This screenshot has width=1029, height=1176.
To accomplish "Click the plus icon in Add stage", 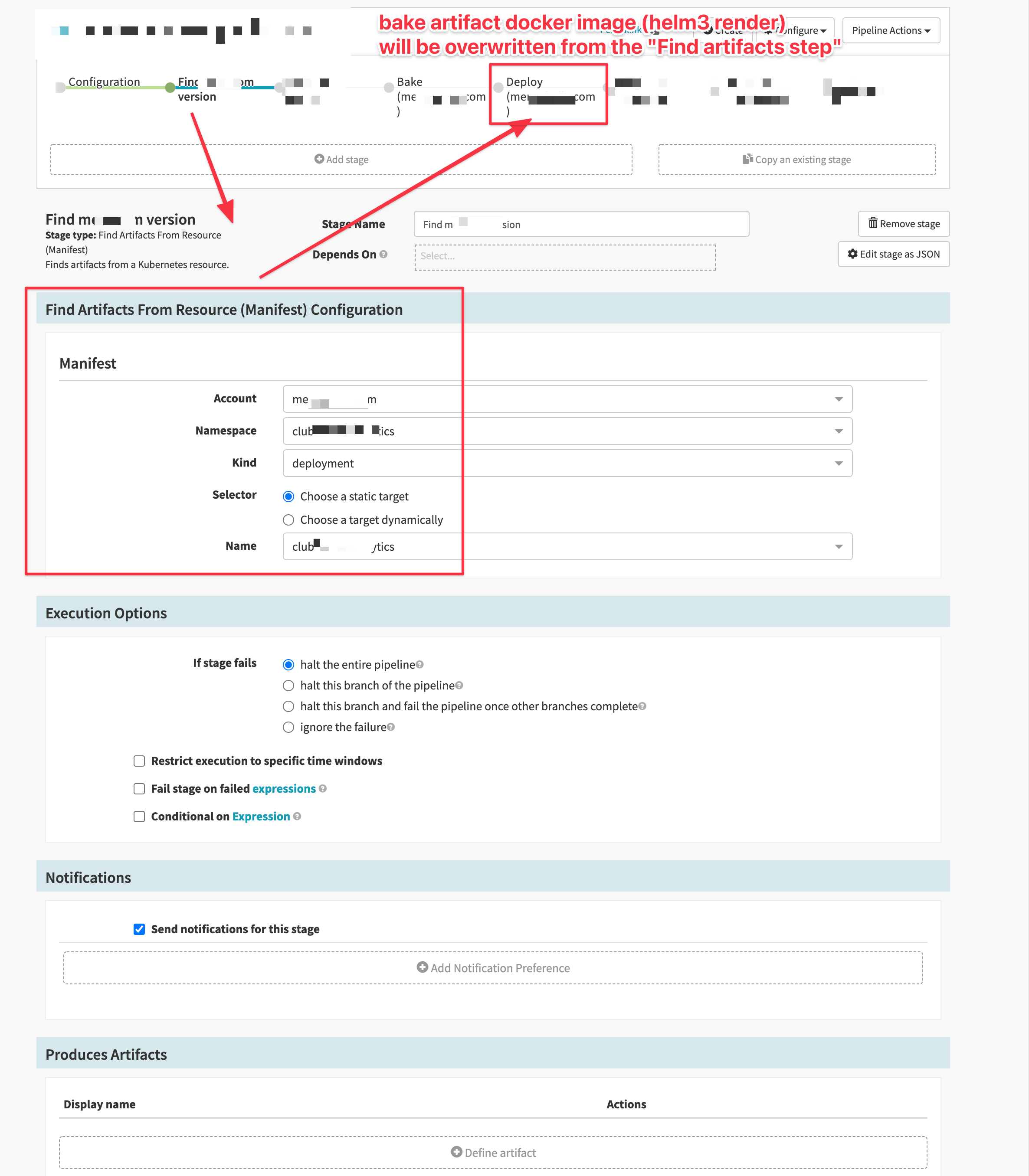I will tap(319, 159).
